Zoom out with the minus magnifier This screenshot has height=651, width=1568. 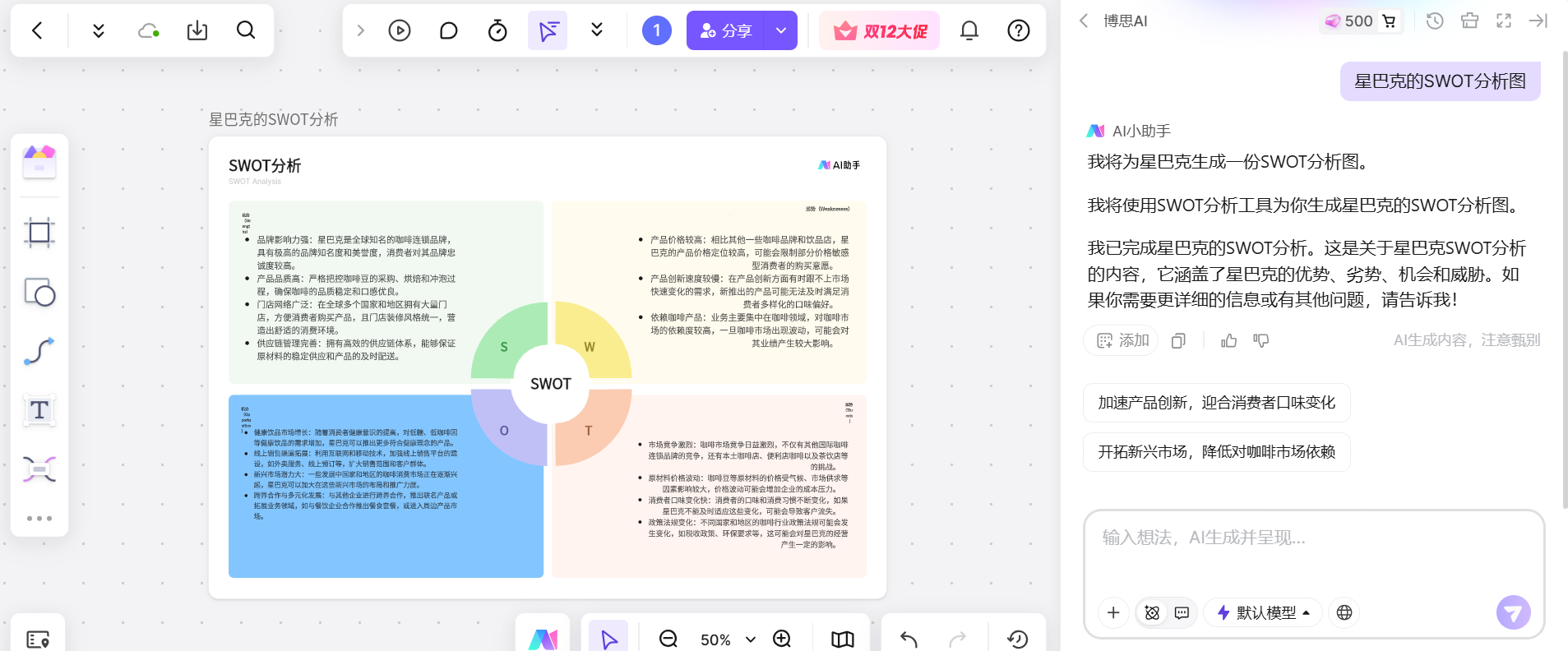[668, 639]
